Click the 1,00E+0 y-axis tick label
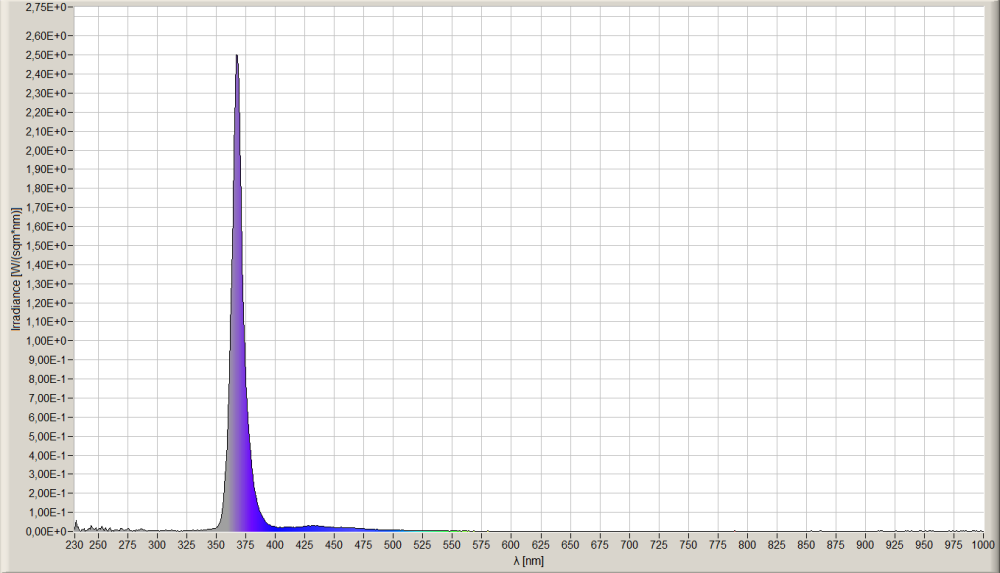 (x=46, y=341)
